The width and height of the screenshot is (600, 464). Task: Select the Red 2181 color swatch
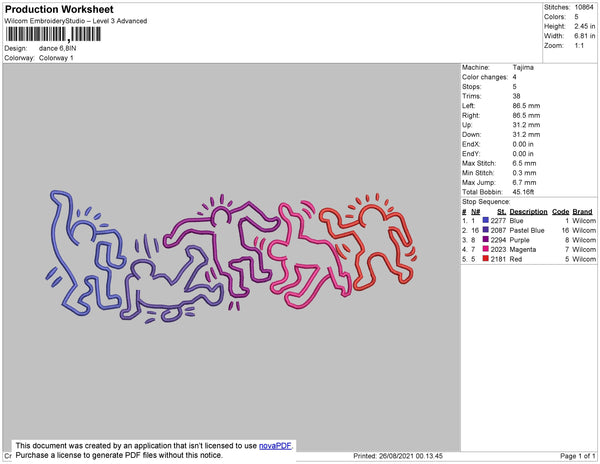(x=486, y=259)
